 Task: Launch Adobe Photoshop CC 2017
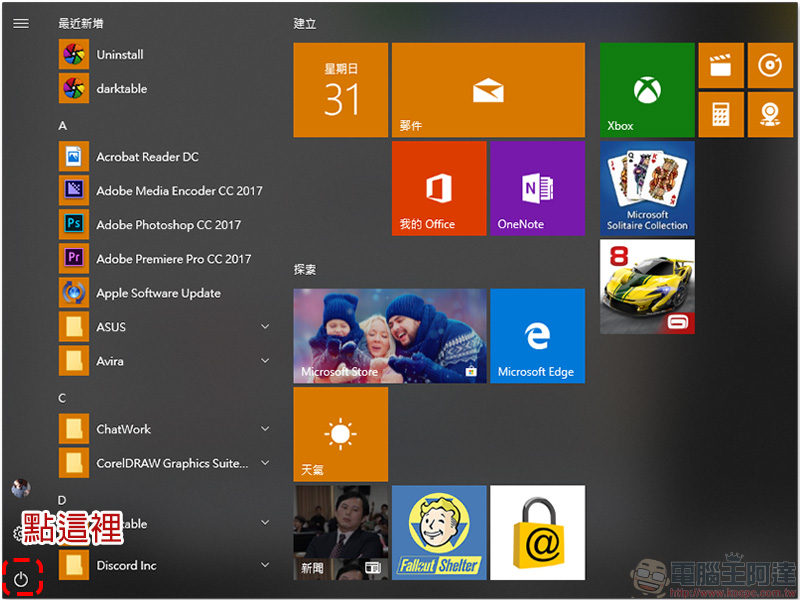[x=168, y=225]
